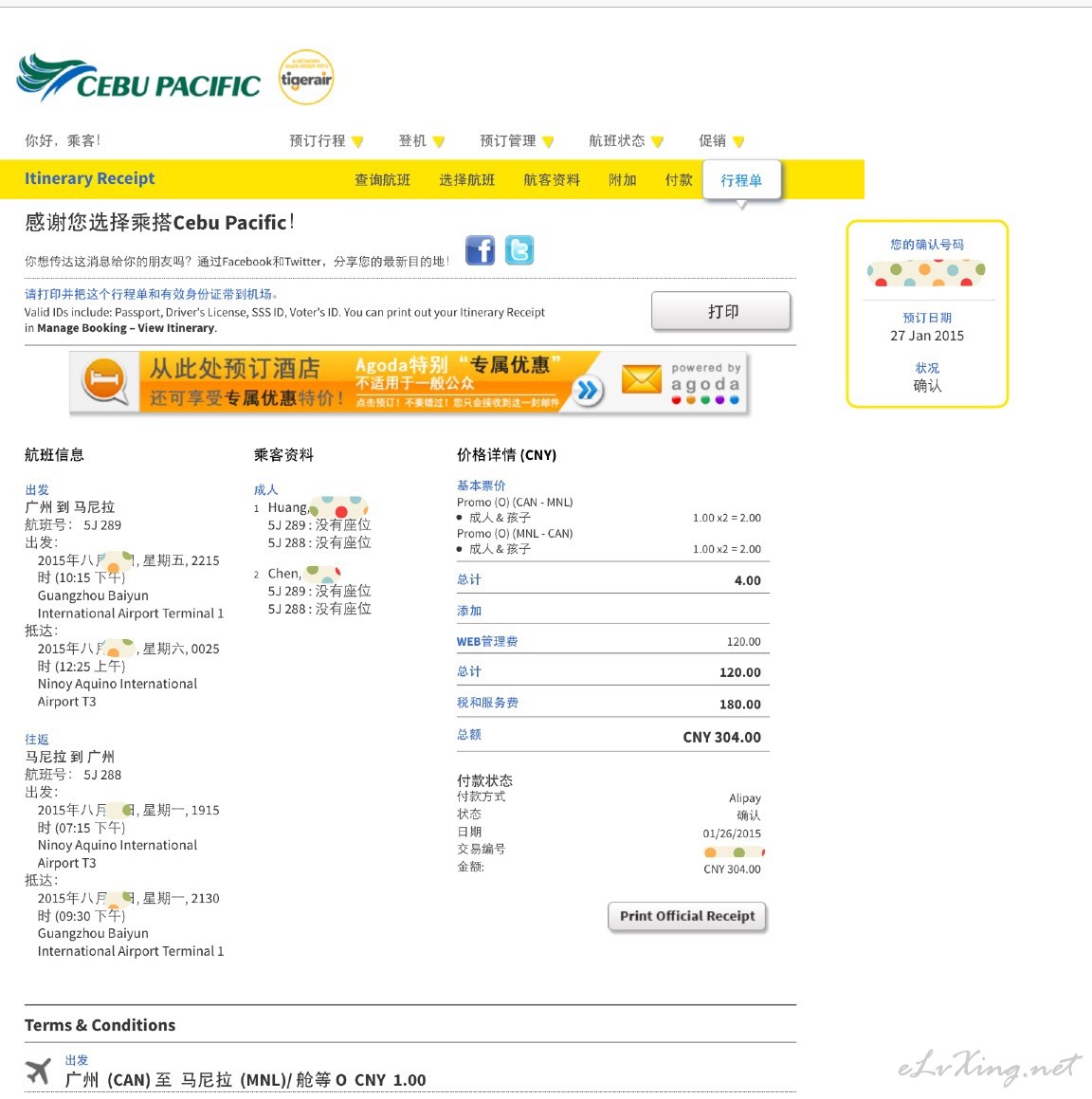Click the 180.00 tax amount
This screenshot has width=1092, height=1099.
(739, 705)
